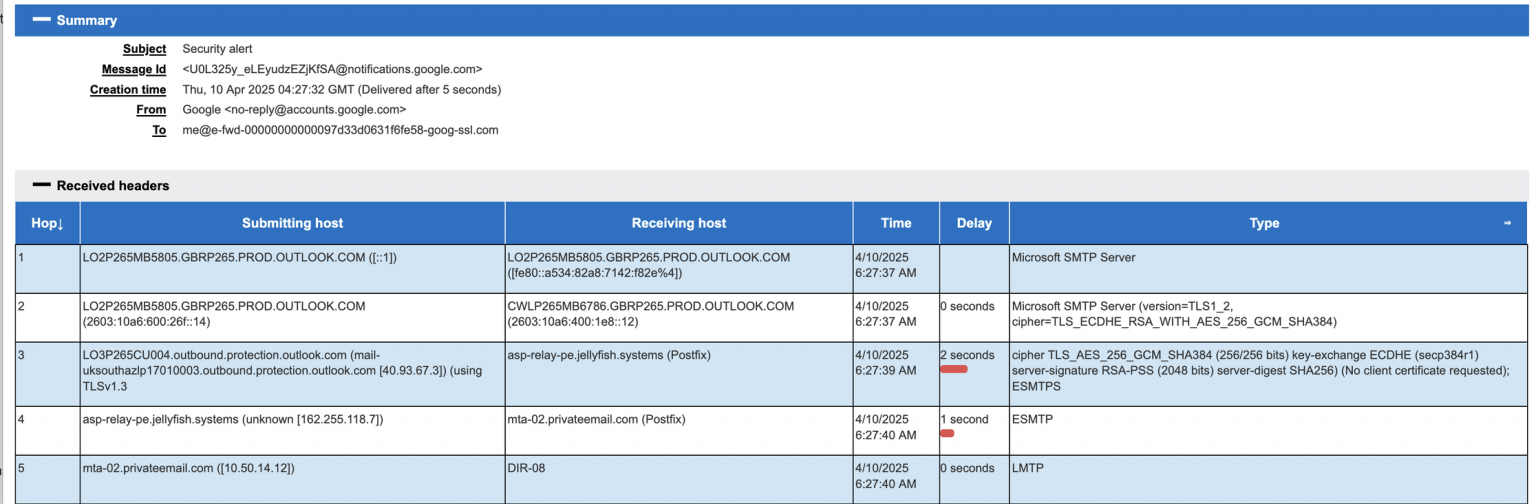Viewport: 1536px width, 504px height.
Task: Click hop 5 submitting host with 10.50.14.12
Action: click(x=188, y=467)
